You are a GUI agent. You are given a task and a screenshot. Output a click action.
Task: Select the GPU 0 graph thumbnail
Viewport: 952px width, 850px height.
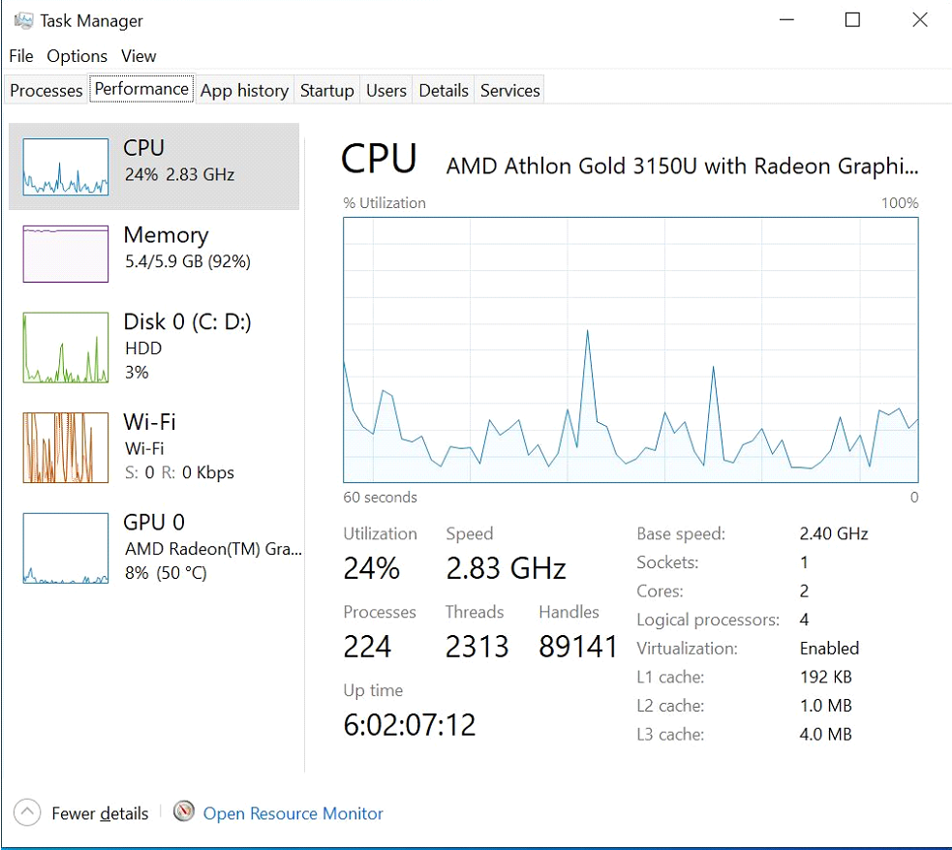(x=66, y=548)
